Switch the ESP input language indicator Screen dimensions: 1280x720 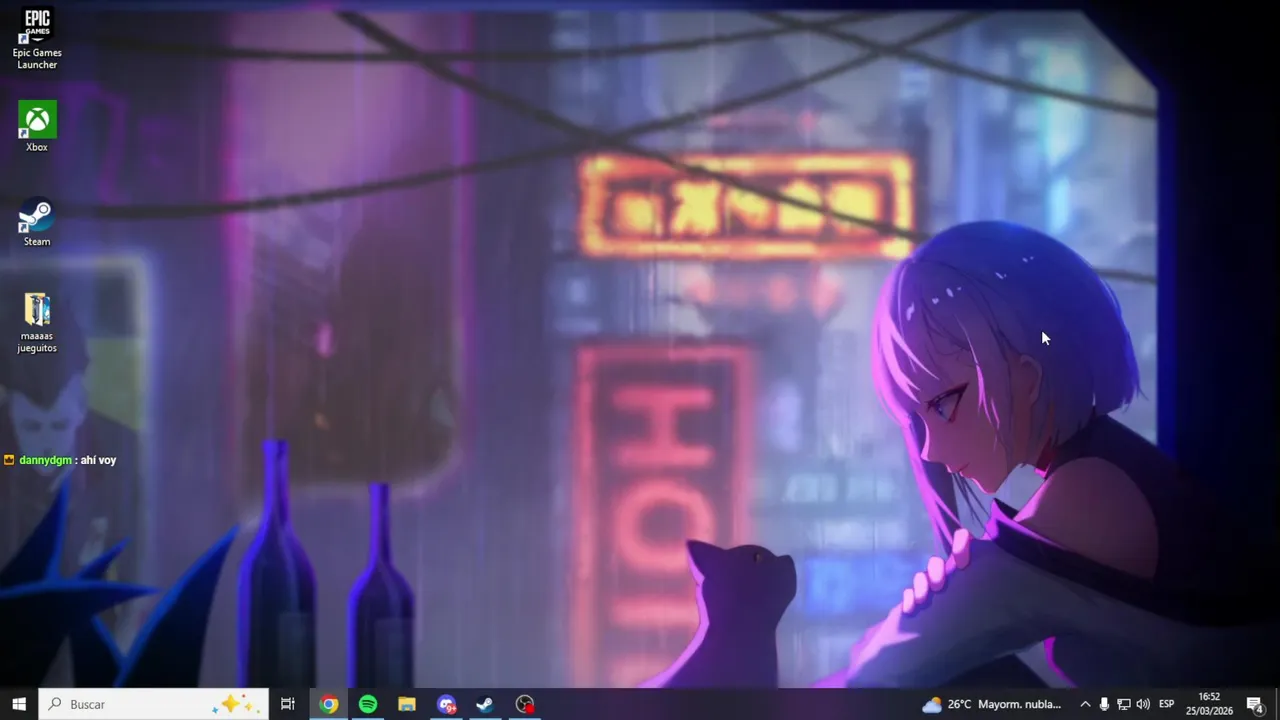click(x=1166, y=704)
